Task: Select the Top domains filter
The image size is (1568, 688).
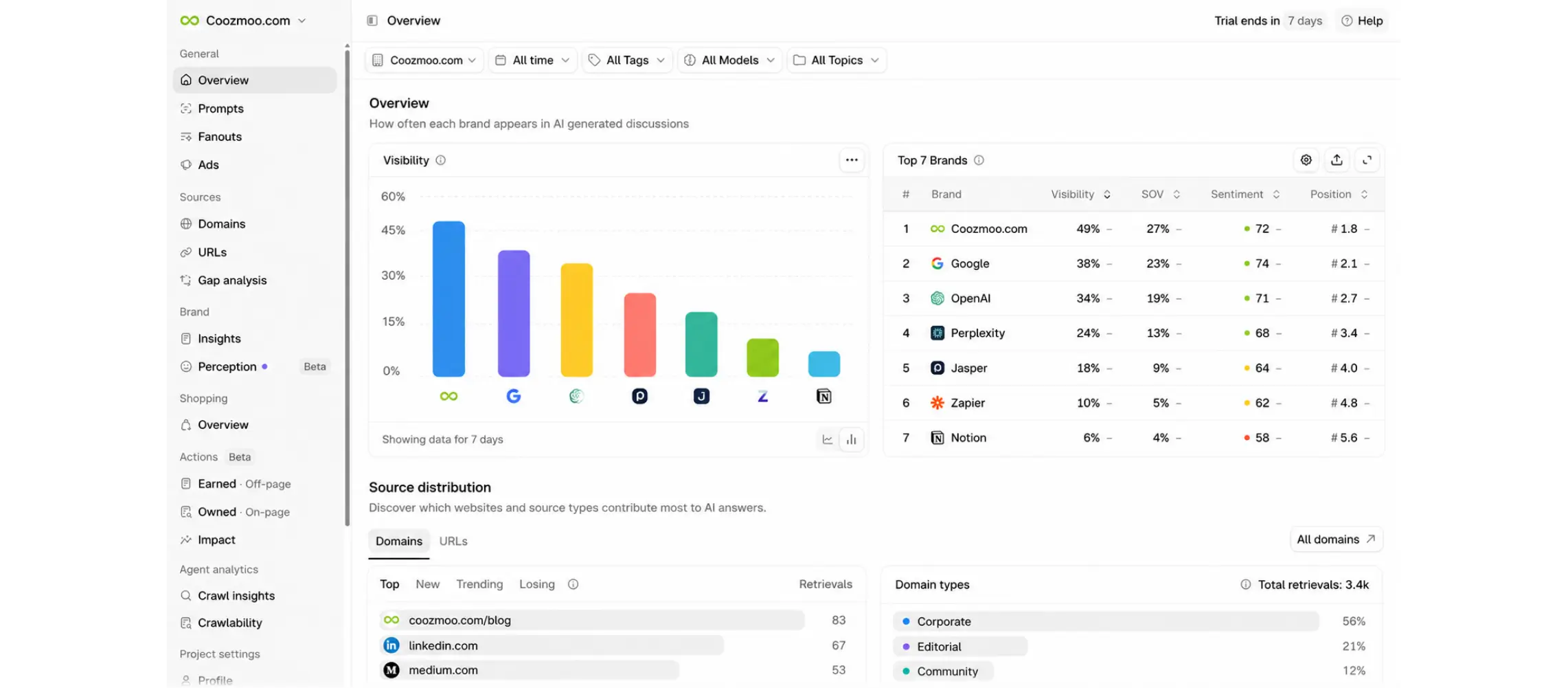Action: [389, 584]
